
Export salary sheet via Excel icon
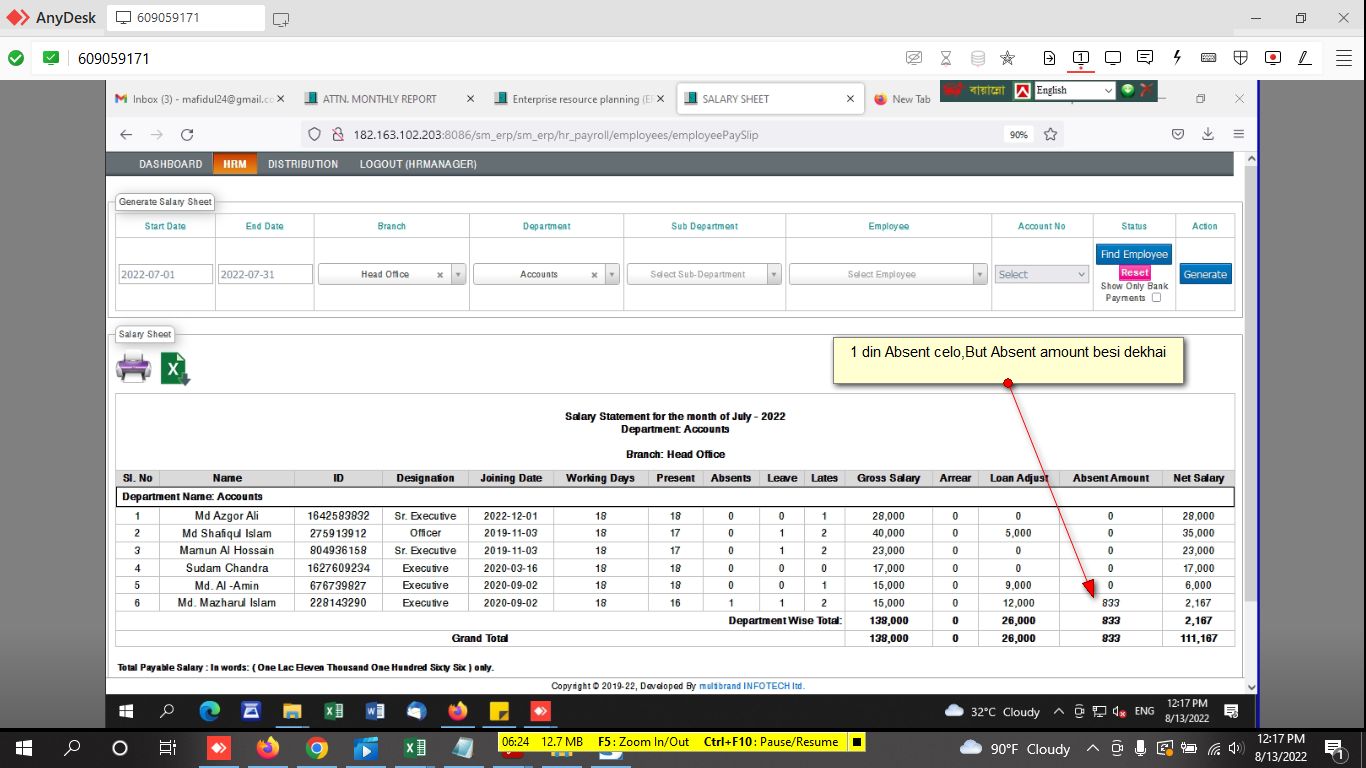pyautogui.click(x=175, y=368)
